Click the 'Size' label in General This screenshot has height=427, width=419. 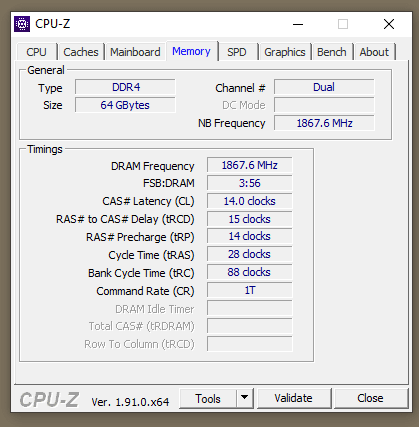(53, 105)
